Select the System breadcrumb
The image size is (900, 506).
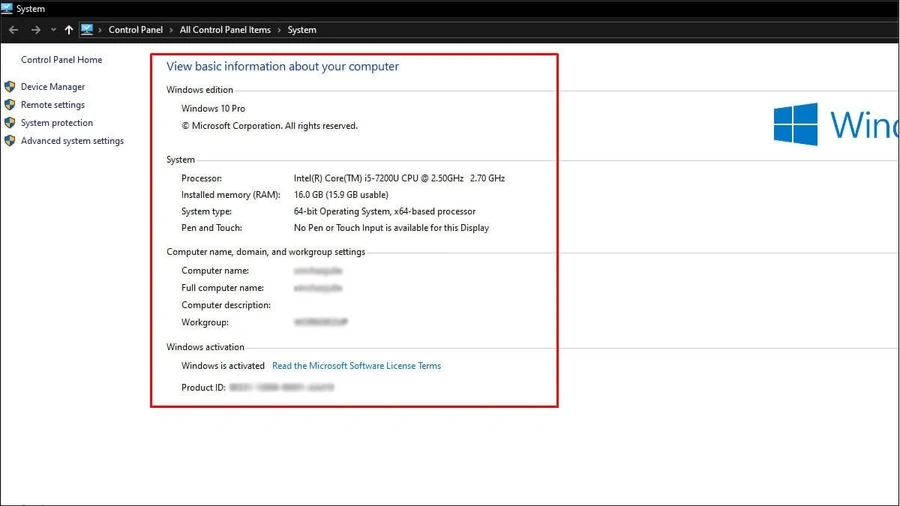(302, 30)
